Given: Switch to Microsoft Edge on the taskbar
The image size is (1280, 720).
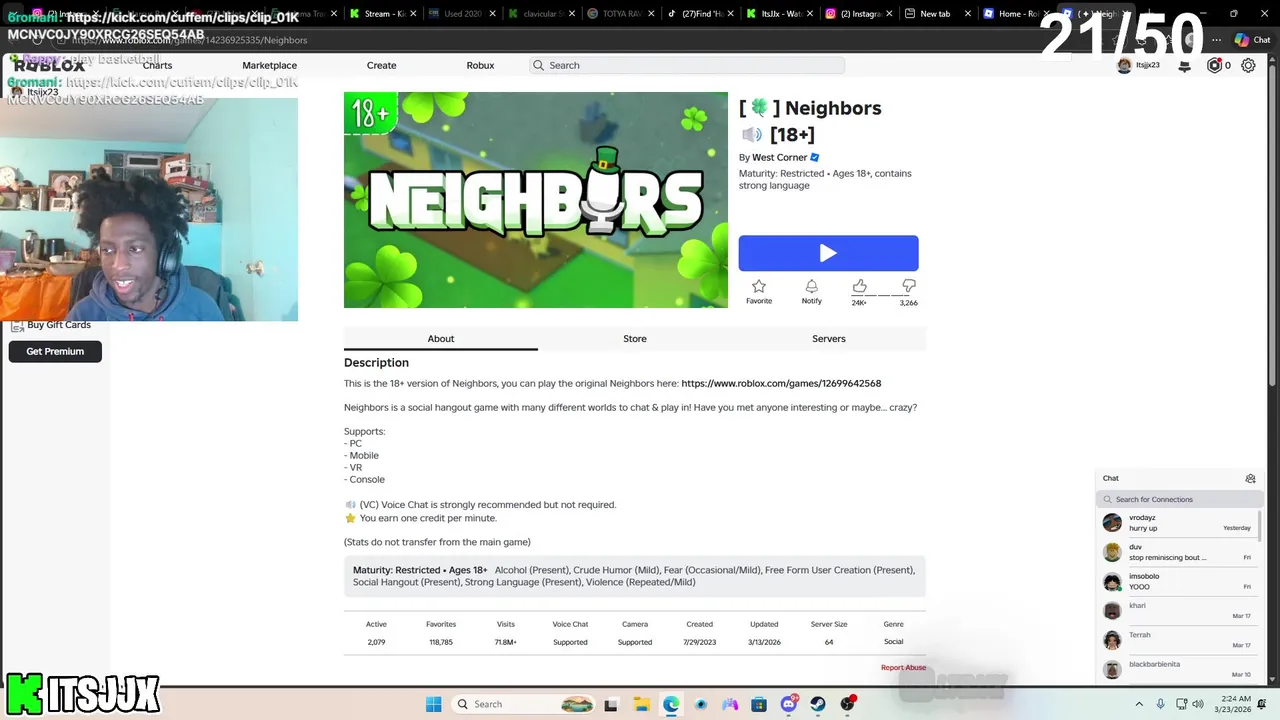Looking at the screenshot, I should click(671, 704).
